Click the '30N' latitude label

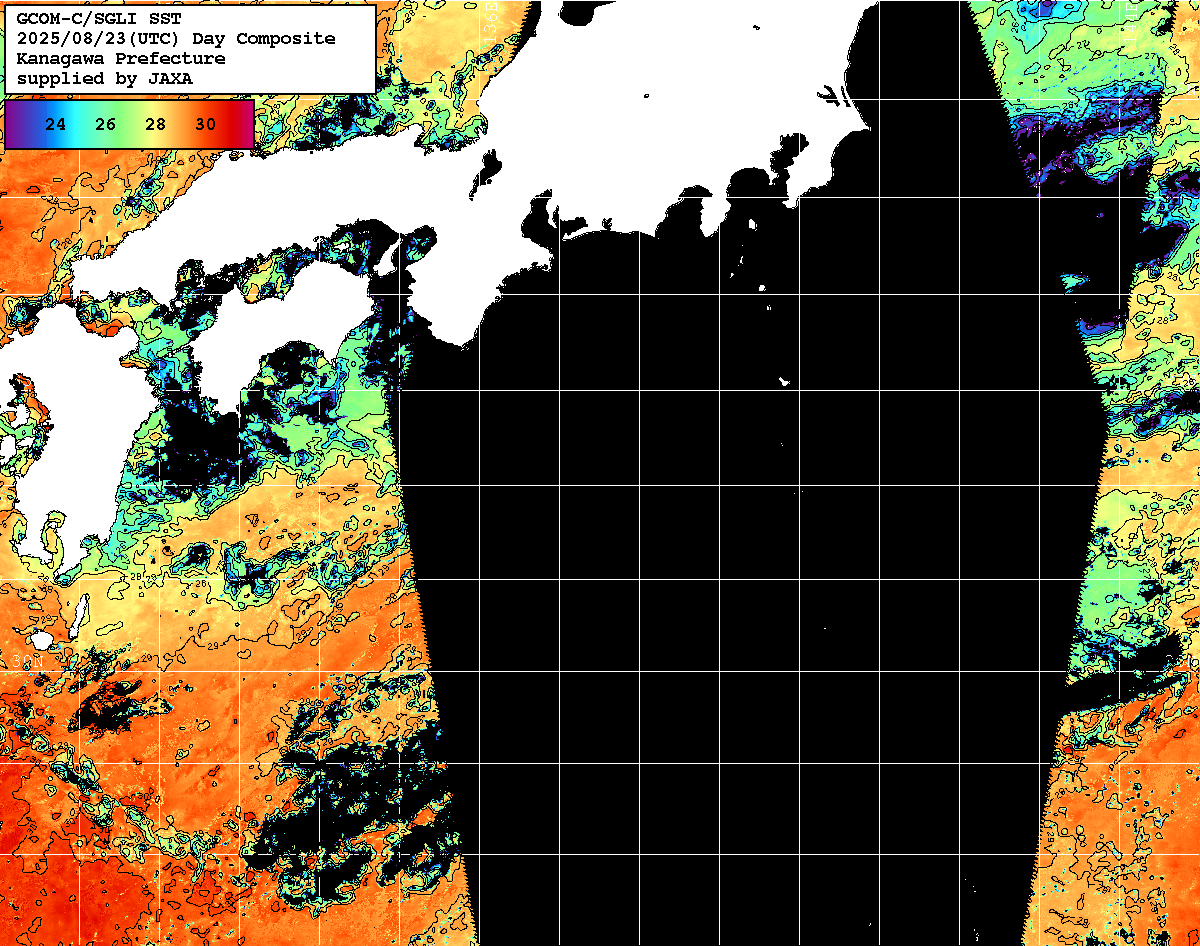[28, 661]
